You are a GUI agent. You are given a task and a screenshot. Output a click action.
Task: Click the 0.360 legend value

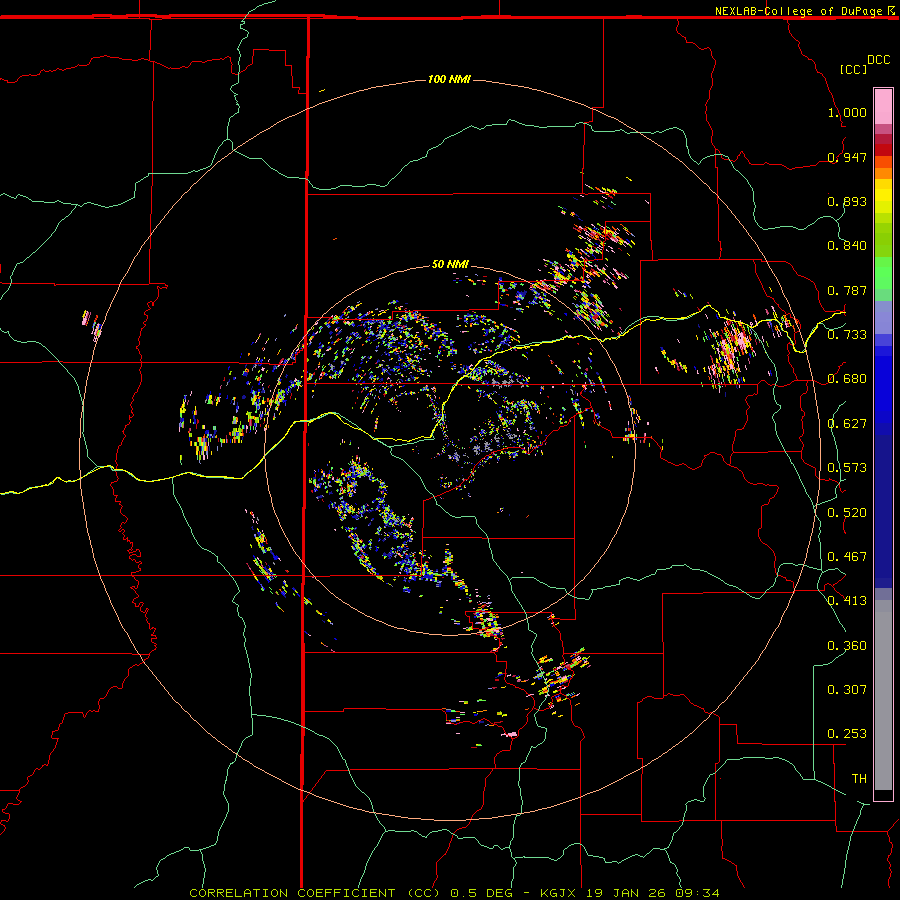(847, 646)
